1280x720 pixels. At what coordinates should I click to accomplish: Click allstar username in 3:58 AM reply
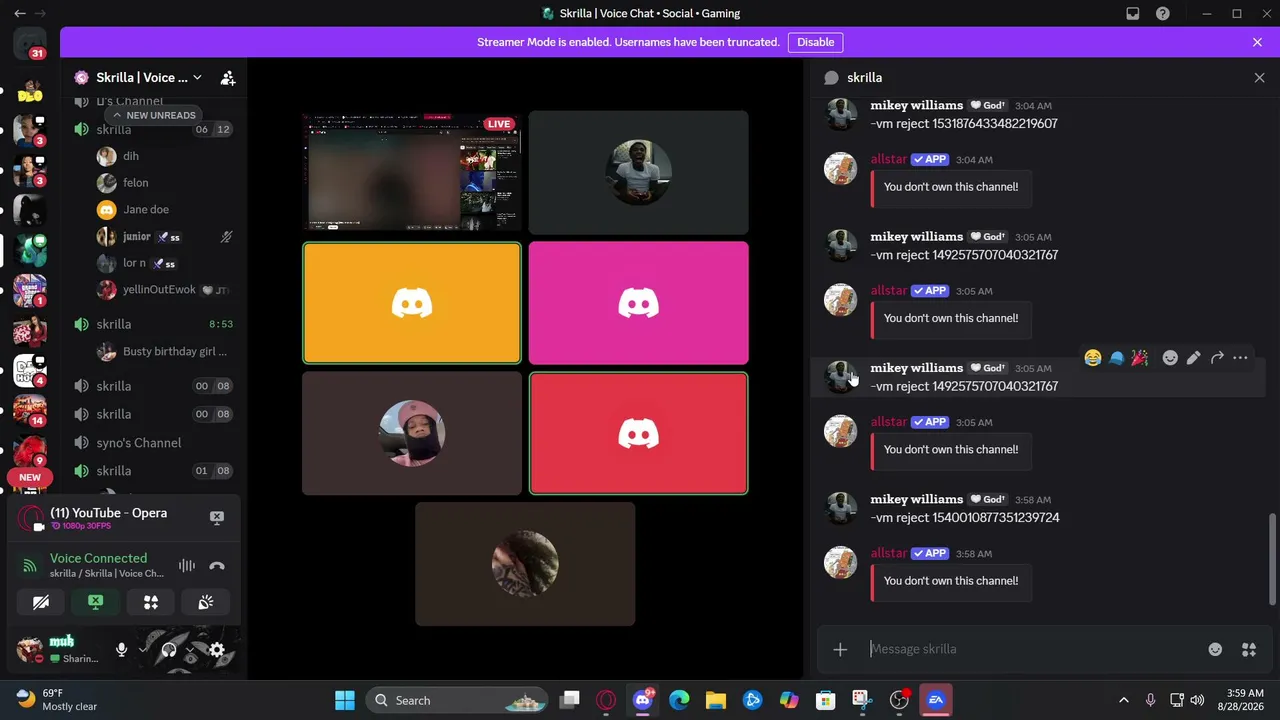coord(889,553)
